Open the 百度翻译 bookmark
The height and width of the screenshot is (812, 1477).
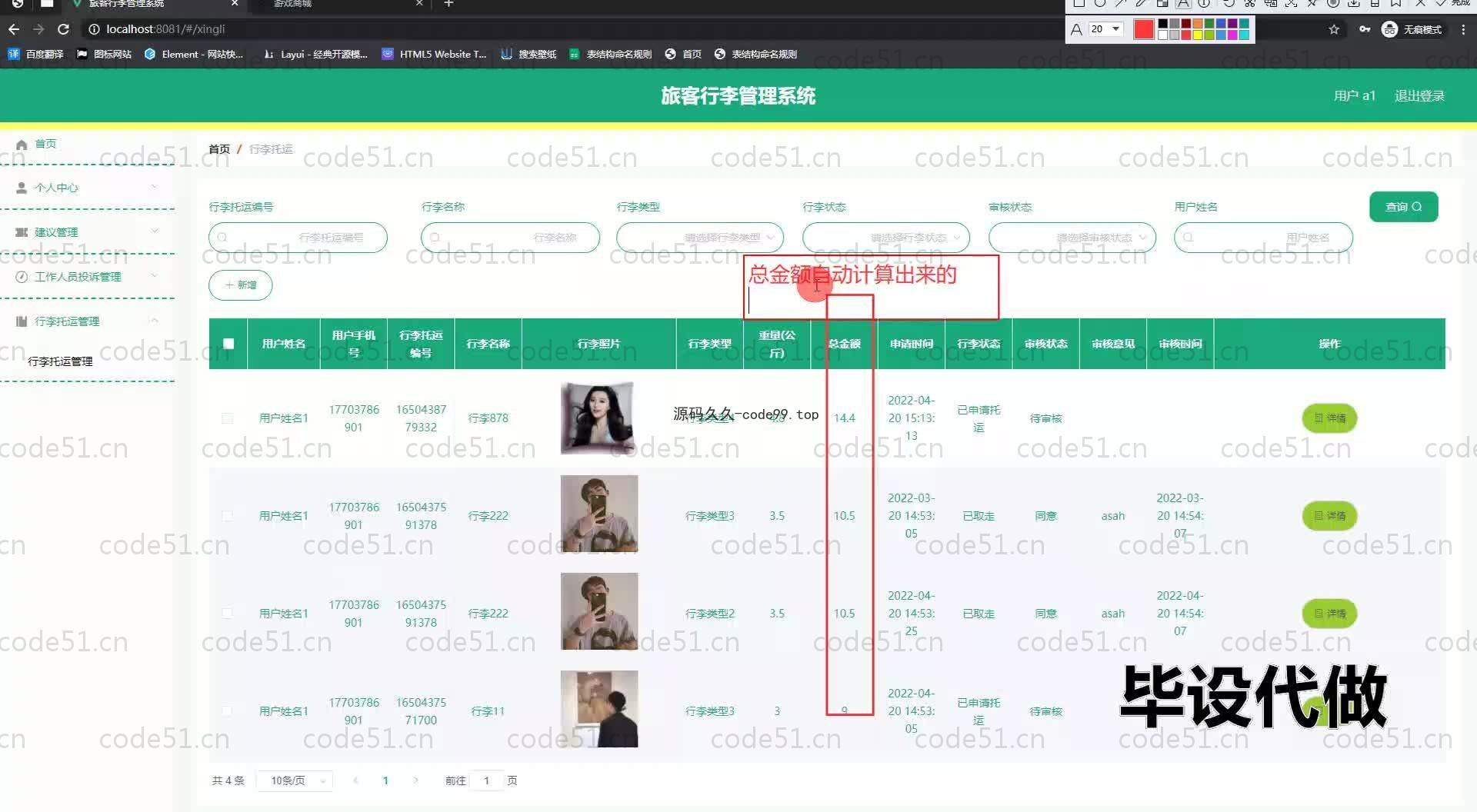(35, 54)
